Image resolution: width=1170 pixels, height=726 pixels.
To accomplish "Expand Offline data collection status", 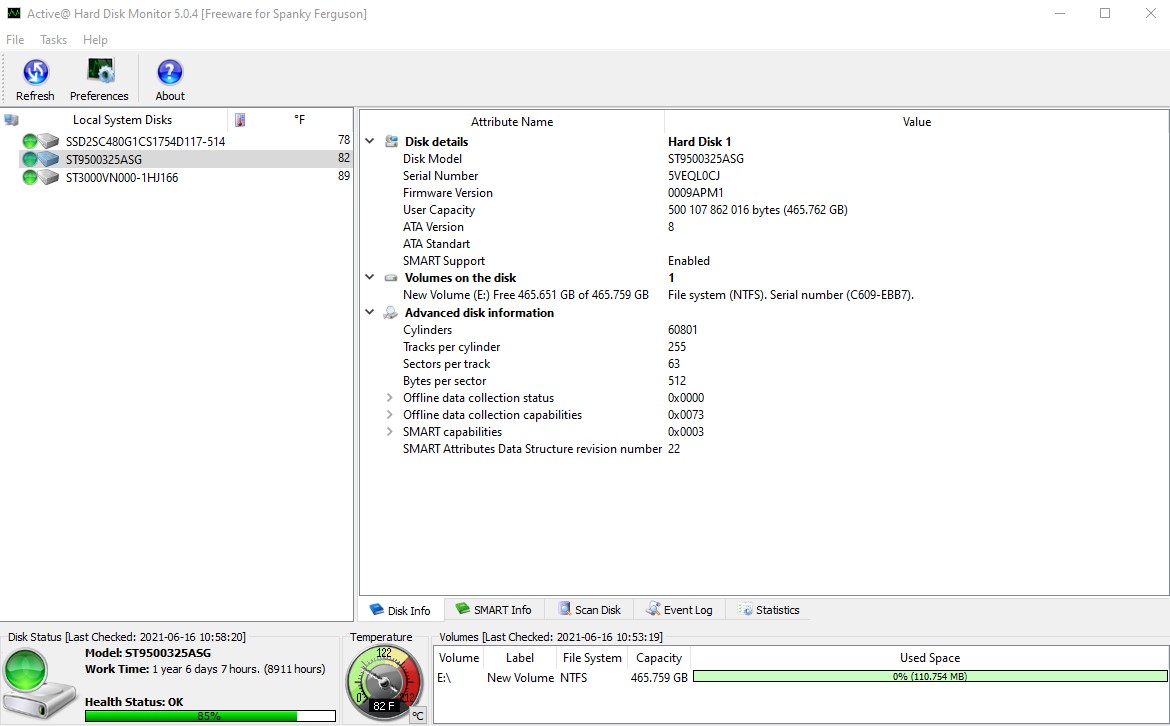I will point(390,398).
